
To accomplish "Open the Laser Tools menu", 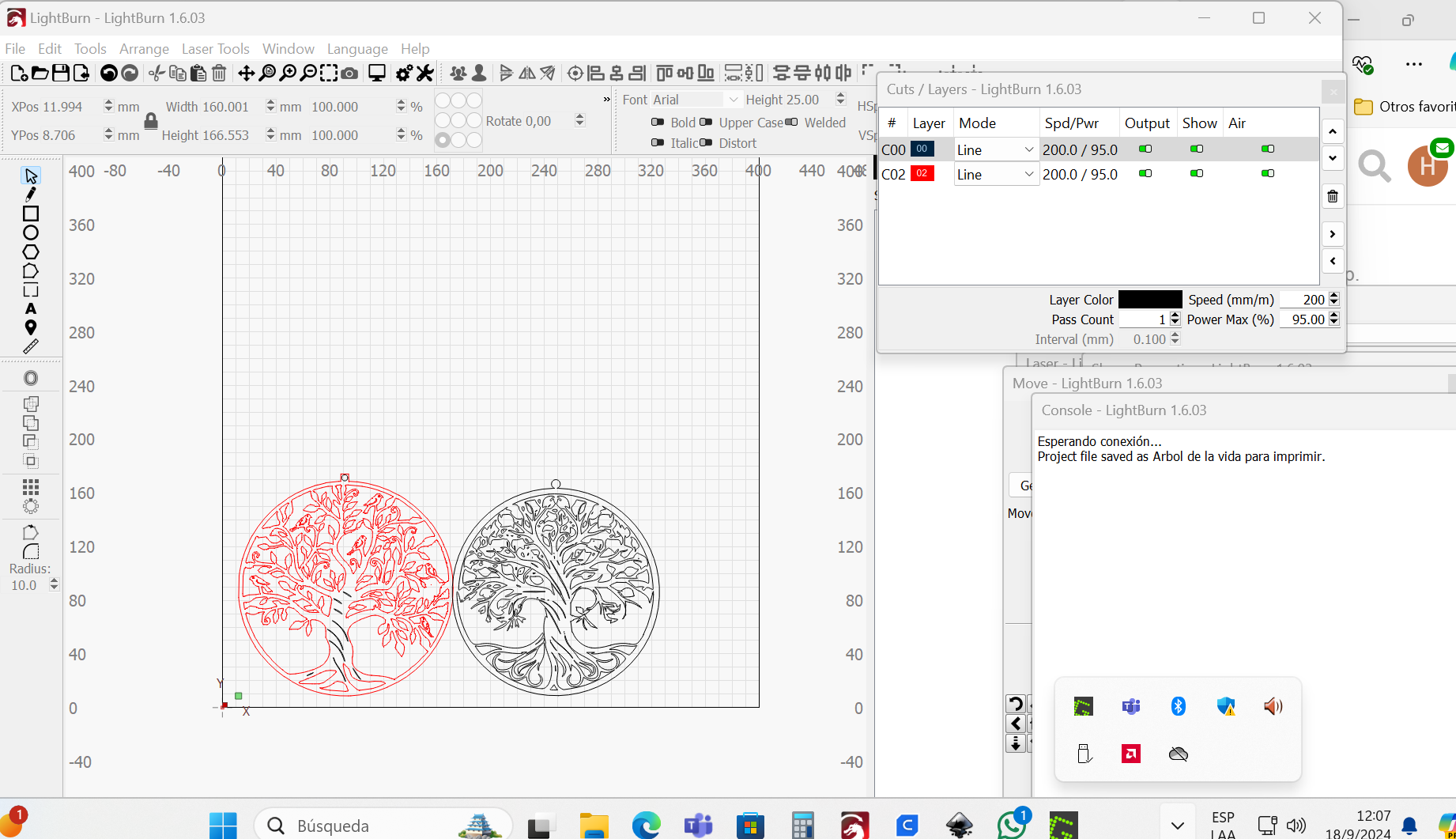I will click(215, 48).
